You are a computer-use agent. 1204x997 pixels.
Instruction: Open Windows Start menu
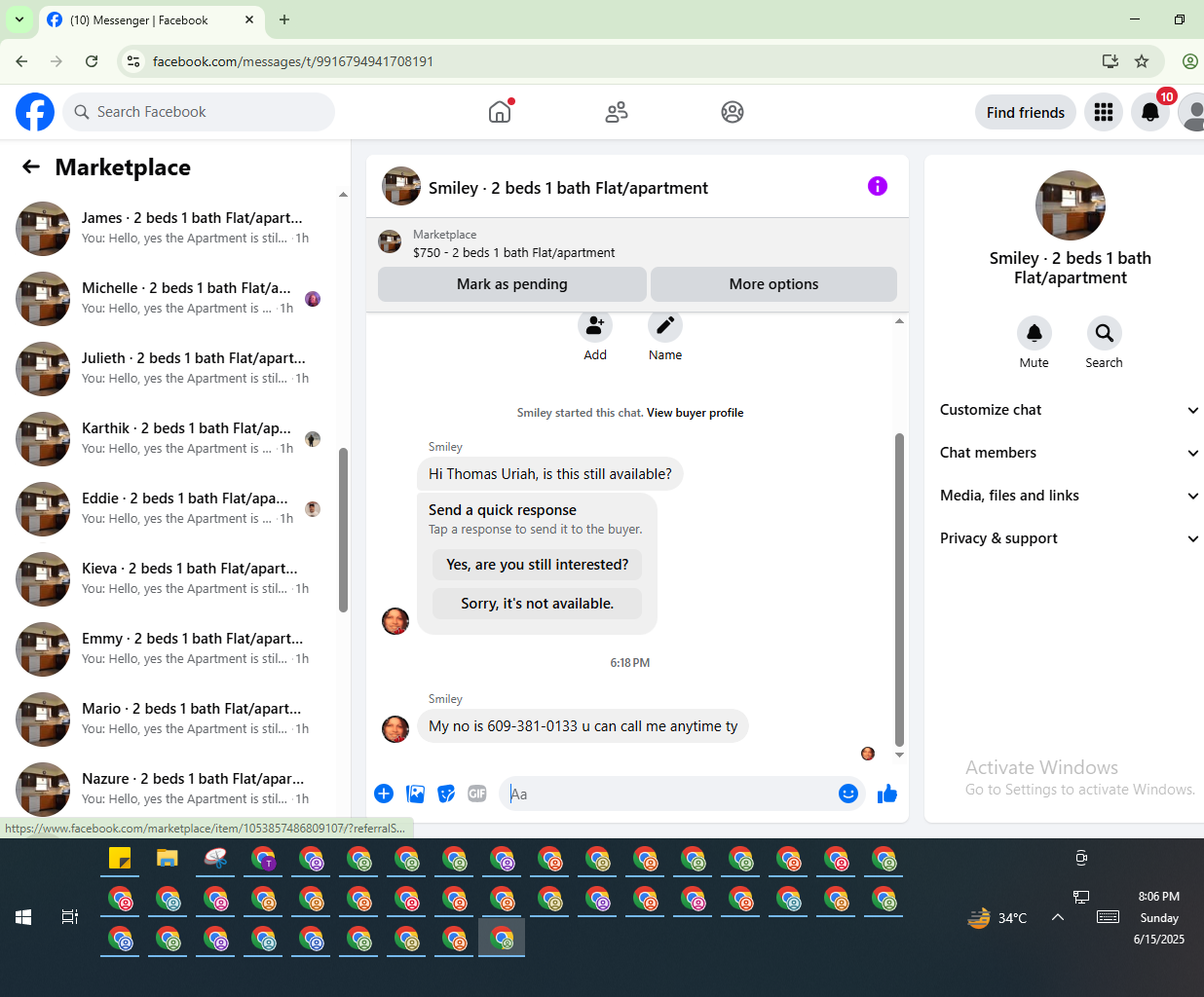coord(23,917)
